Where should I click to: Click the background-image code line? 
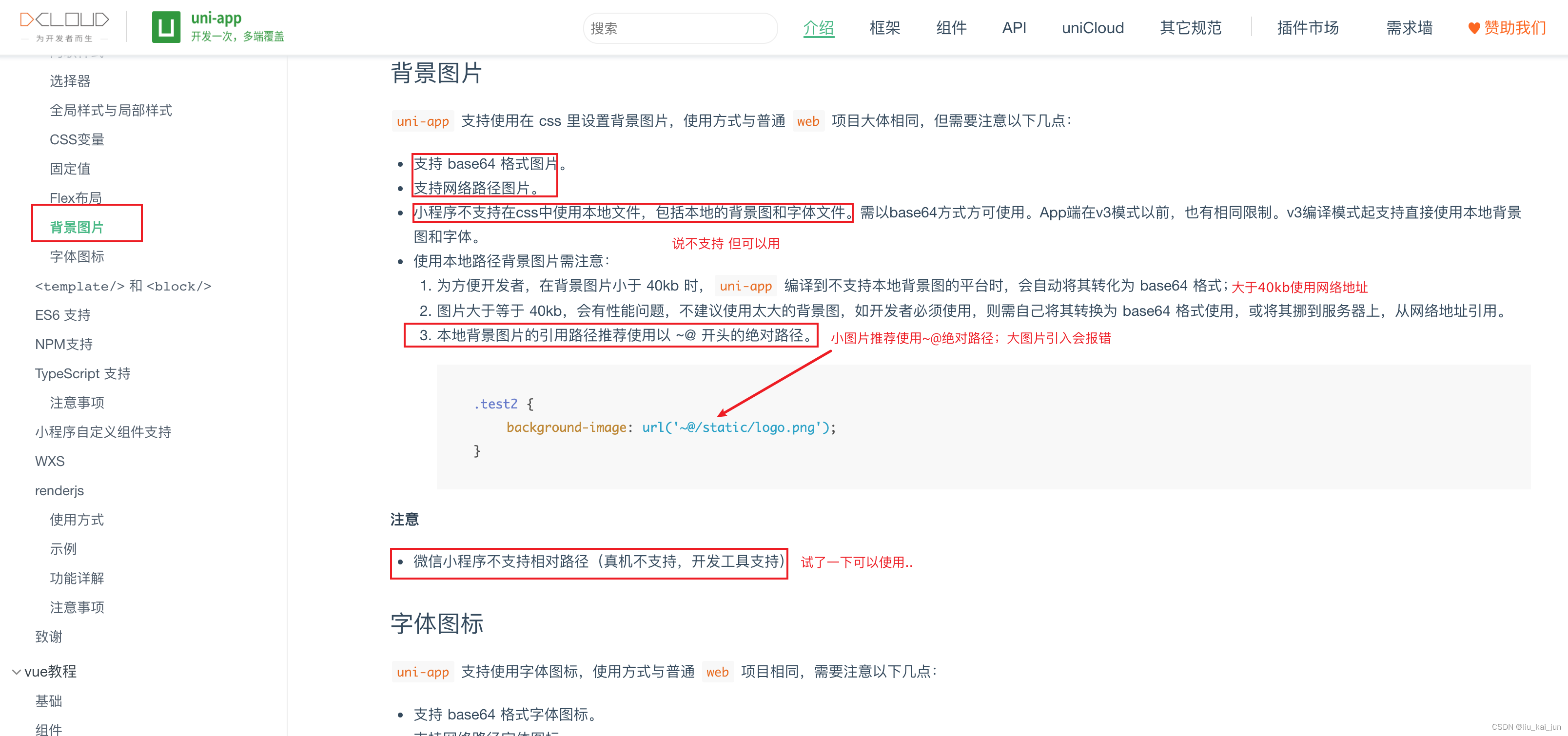(671, 427)
